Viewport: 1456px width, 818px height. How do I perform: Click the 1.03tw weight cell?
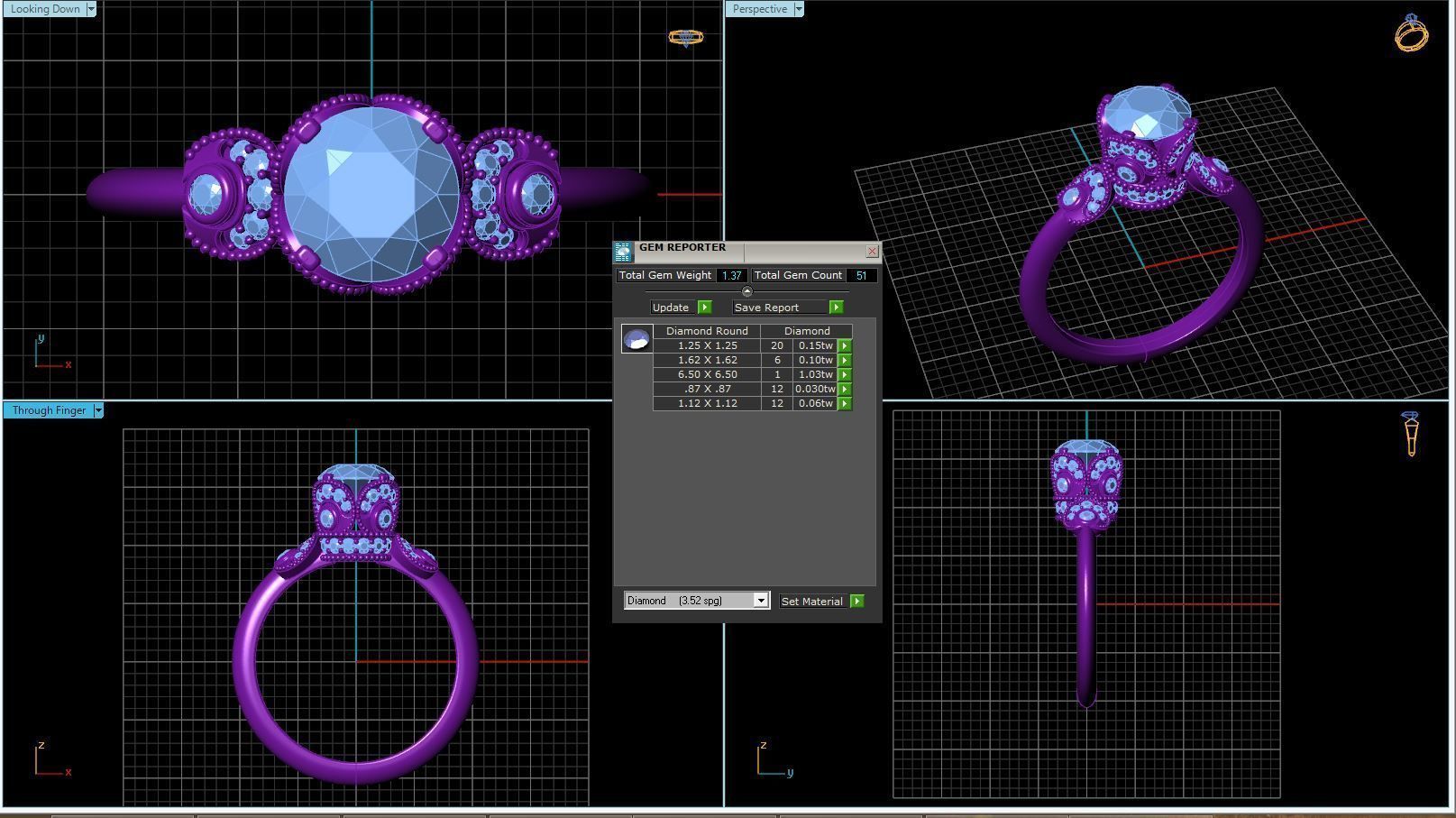pyautogui.click(x=815, y=374)
